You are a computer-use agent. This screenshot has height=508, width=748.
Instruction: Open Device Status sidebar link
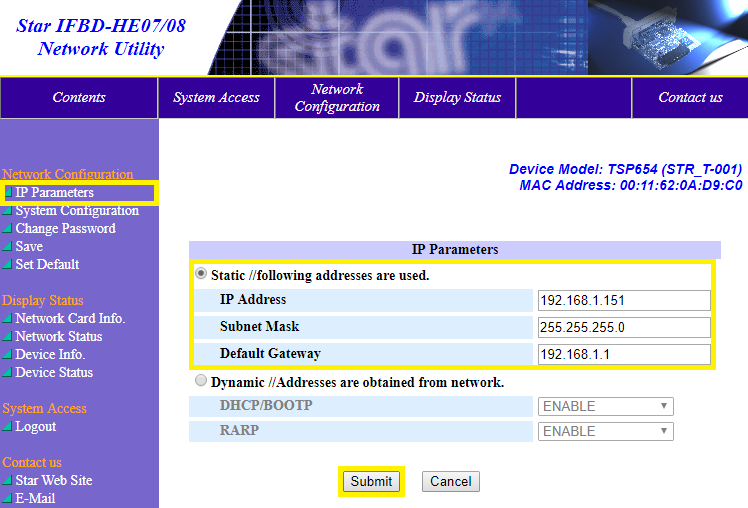(54, 372)
